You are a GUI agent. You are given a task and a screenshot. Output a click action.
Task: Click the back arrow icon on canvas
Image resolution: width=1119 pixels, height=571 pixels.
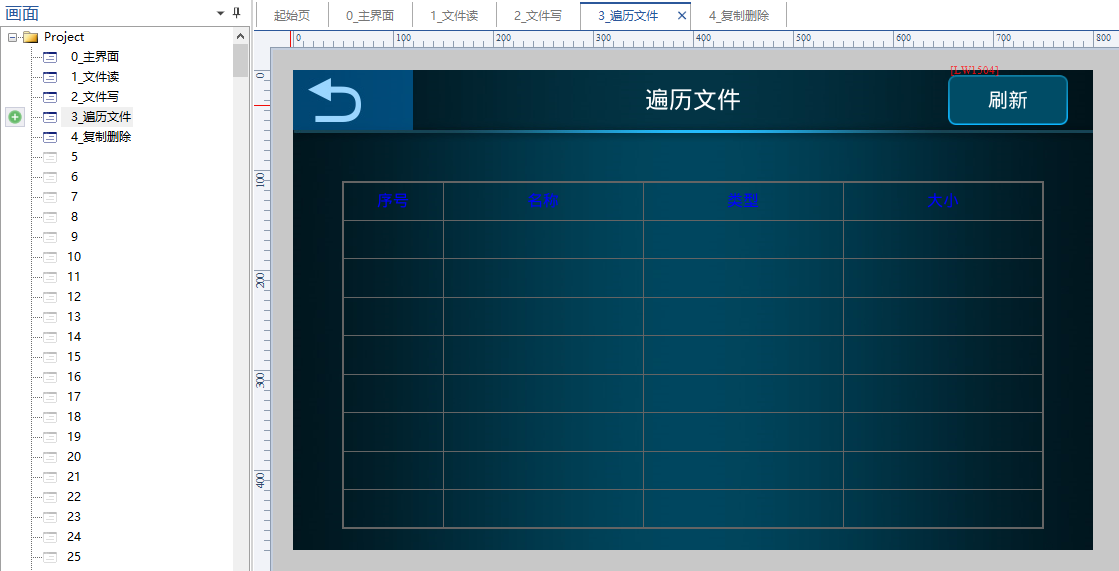pos(335,100)
